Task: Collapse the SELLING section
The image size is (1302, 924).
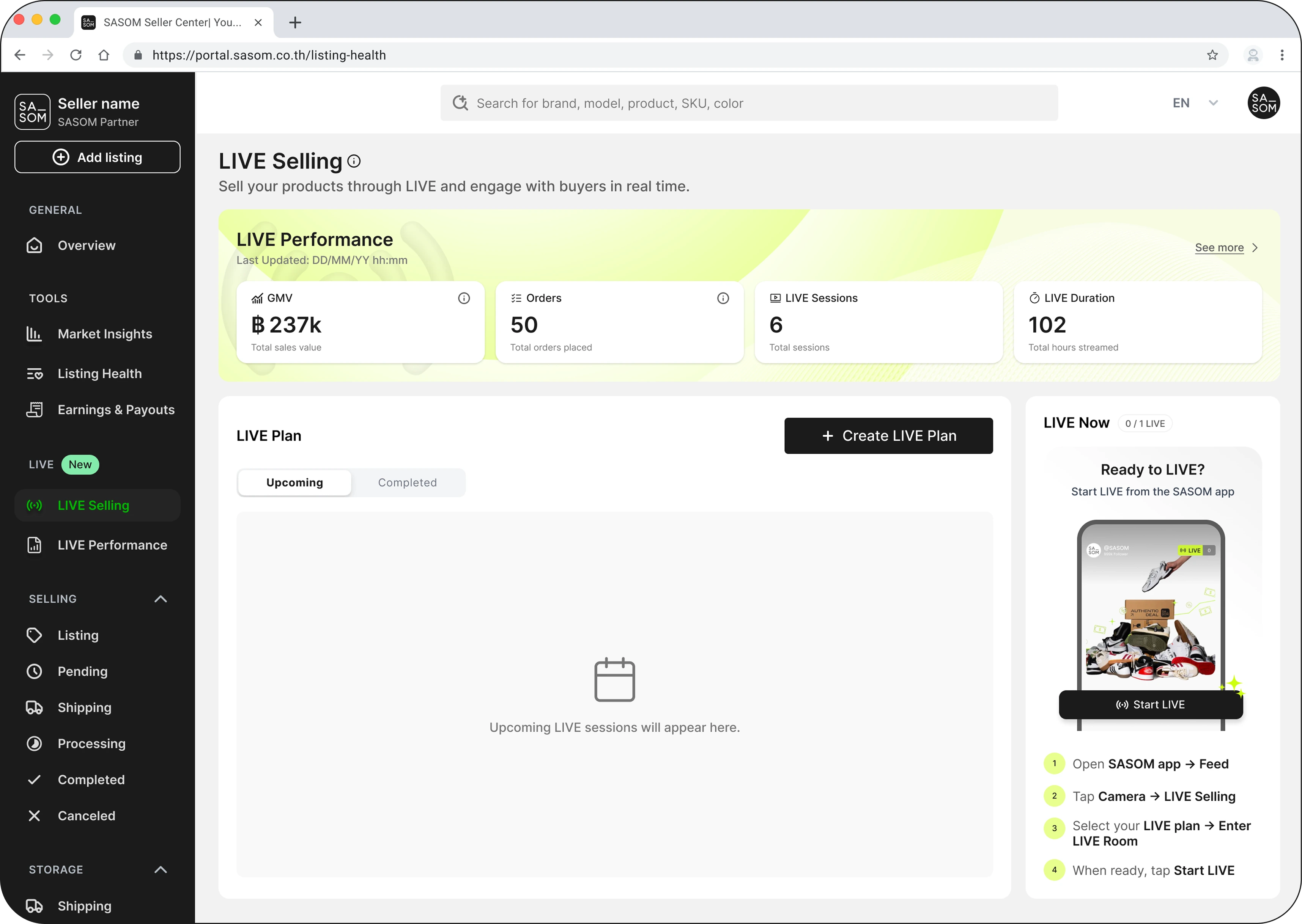Action: [x=161, y=599]
